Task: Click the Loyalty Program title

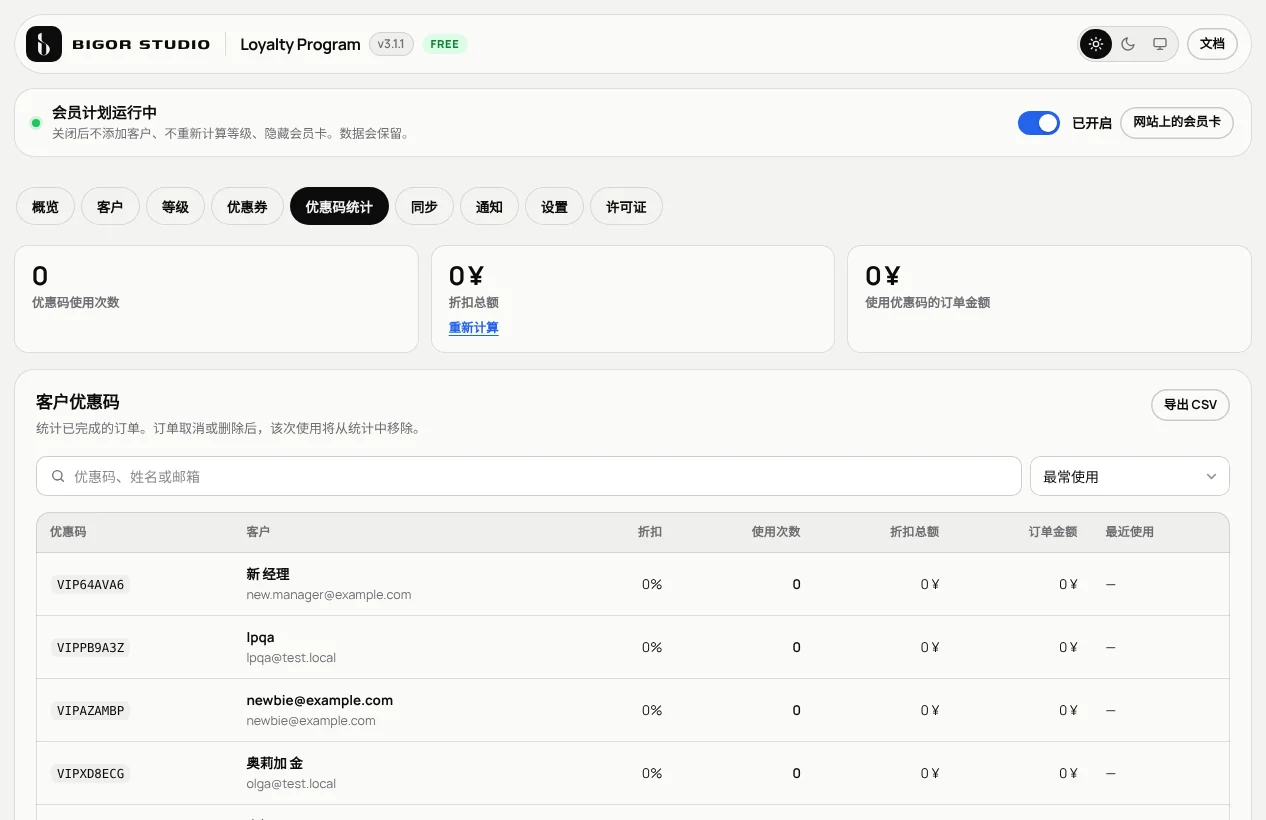Action: (x=300, y=44)
